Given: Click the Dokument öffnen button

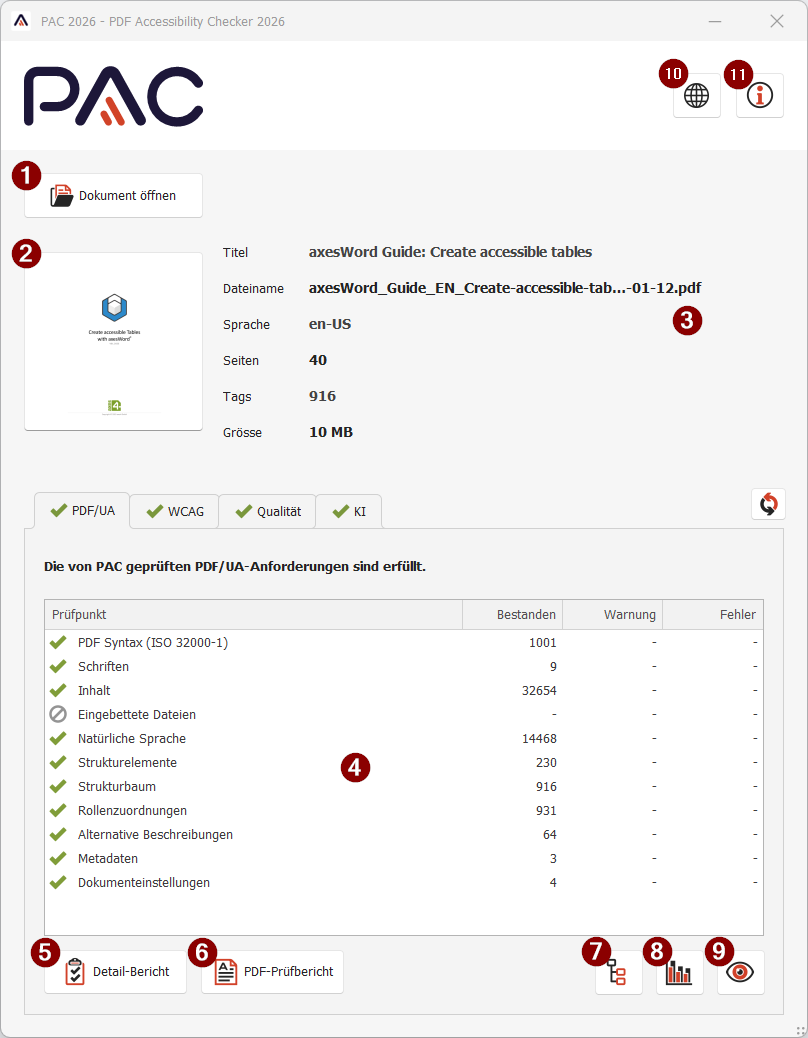Looking at the screenshot, I should coord(113,195).
